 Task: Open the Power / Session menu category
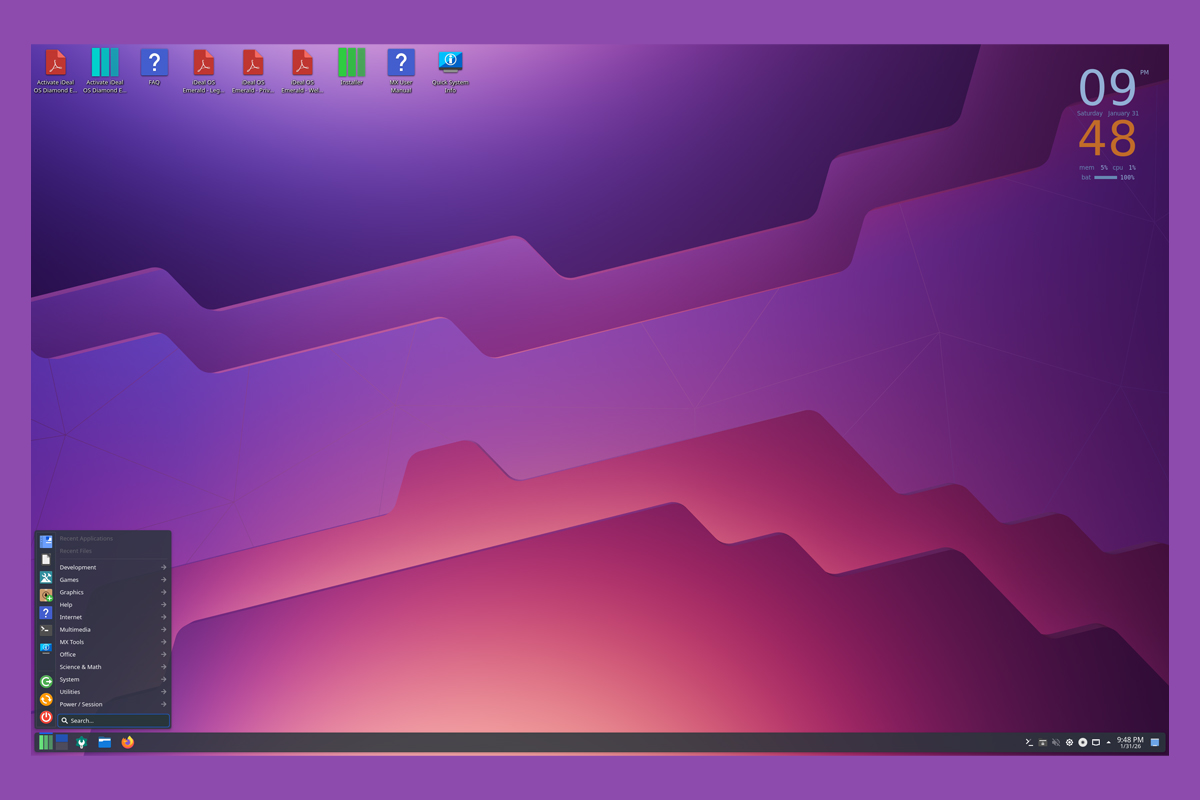click(113, 704)
